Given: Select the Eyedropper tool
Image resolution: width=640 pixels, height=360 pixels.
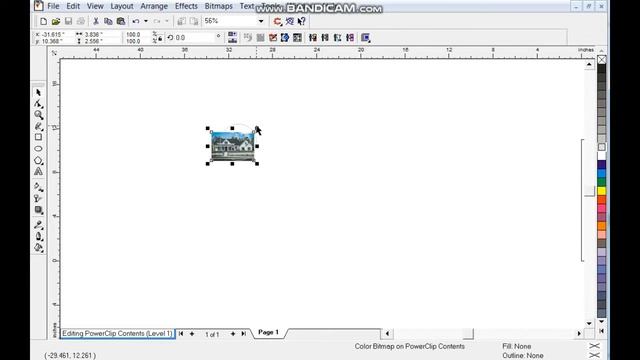Looking at the screenshot, I should [x=38, y=224].
